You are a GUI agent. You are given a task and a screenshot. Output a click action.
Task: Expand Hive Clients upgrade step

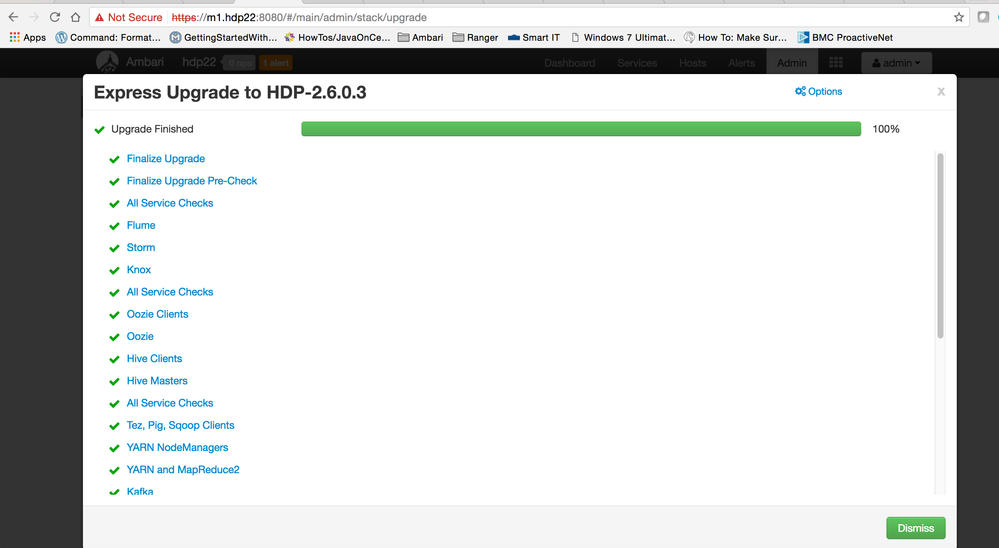click(x=154, y=359)
